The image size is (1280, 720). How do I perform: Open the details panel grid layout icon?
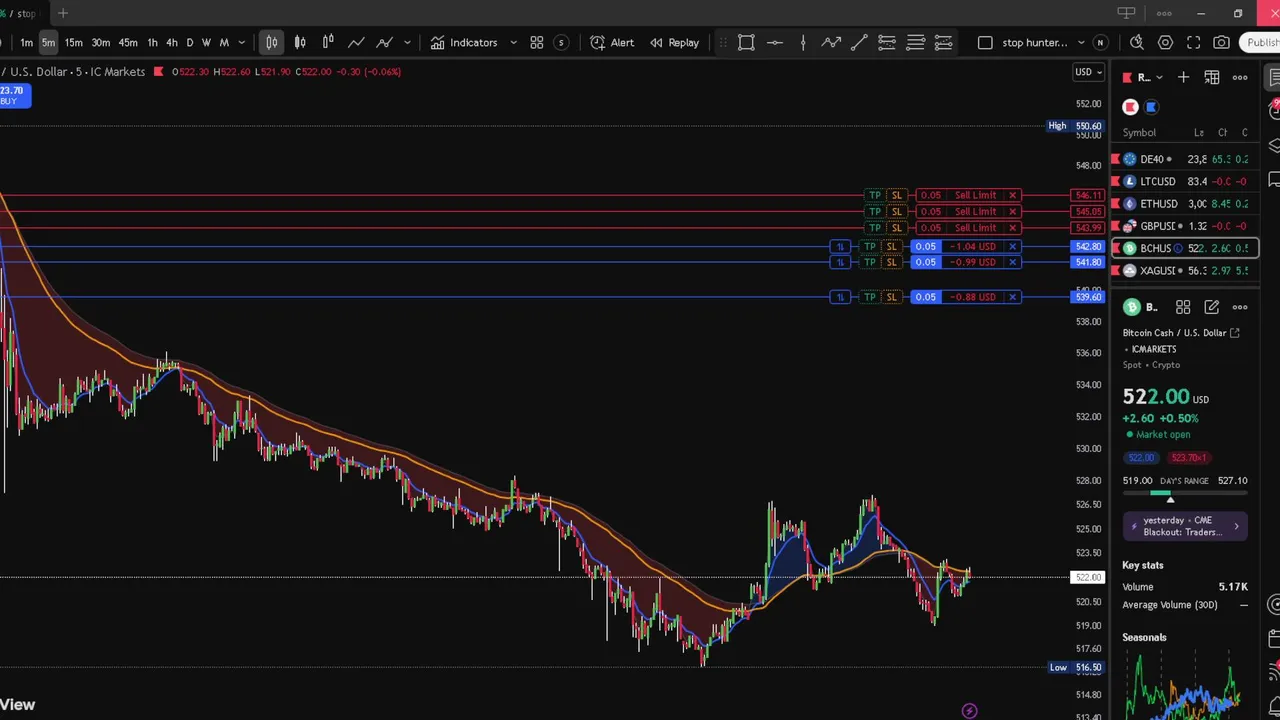1183,307
